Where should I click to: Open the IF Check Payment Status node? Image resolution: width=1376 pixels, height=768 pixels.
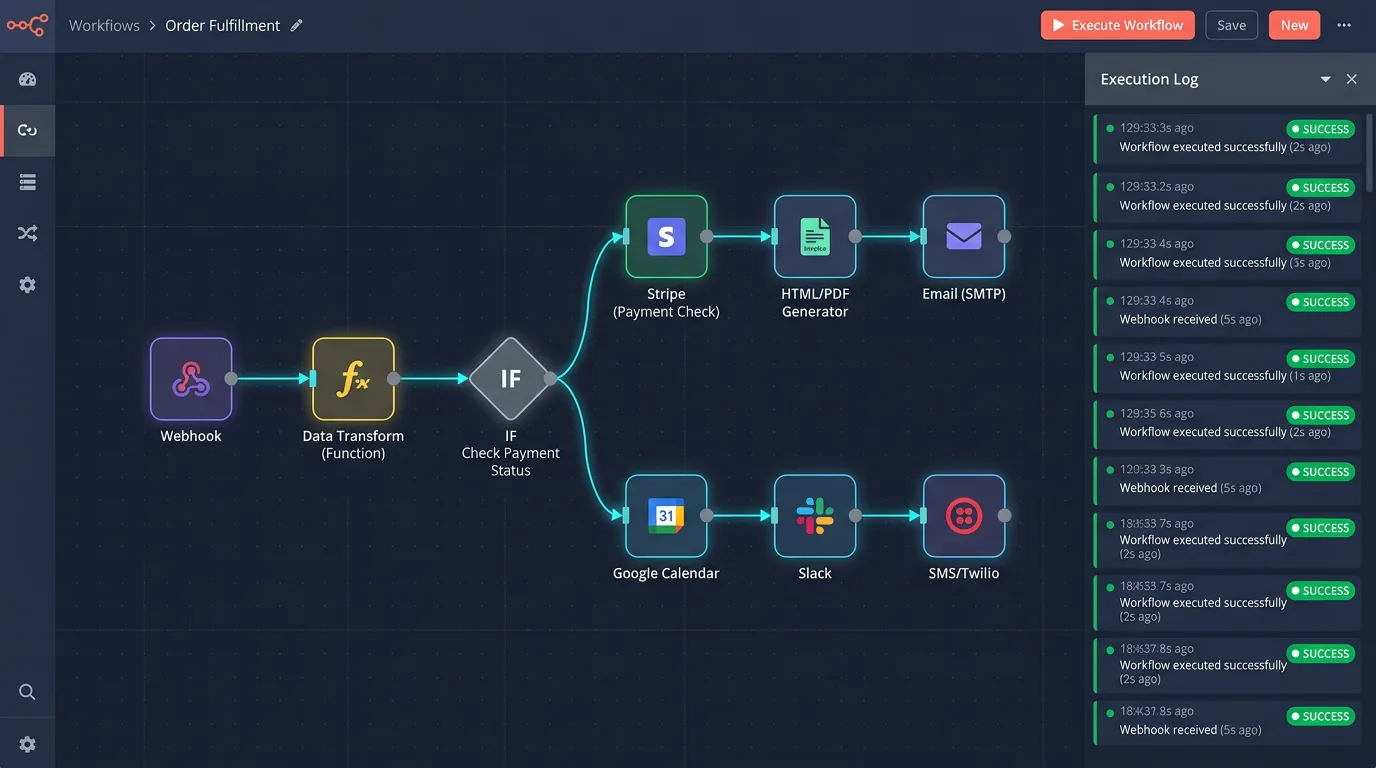point(510,378)
